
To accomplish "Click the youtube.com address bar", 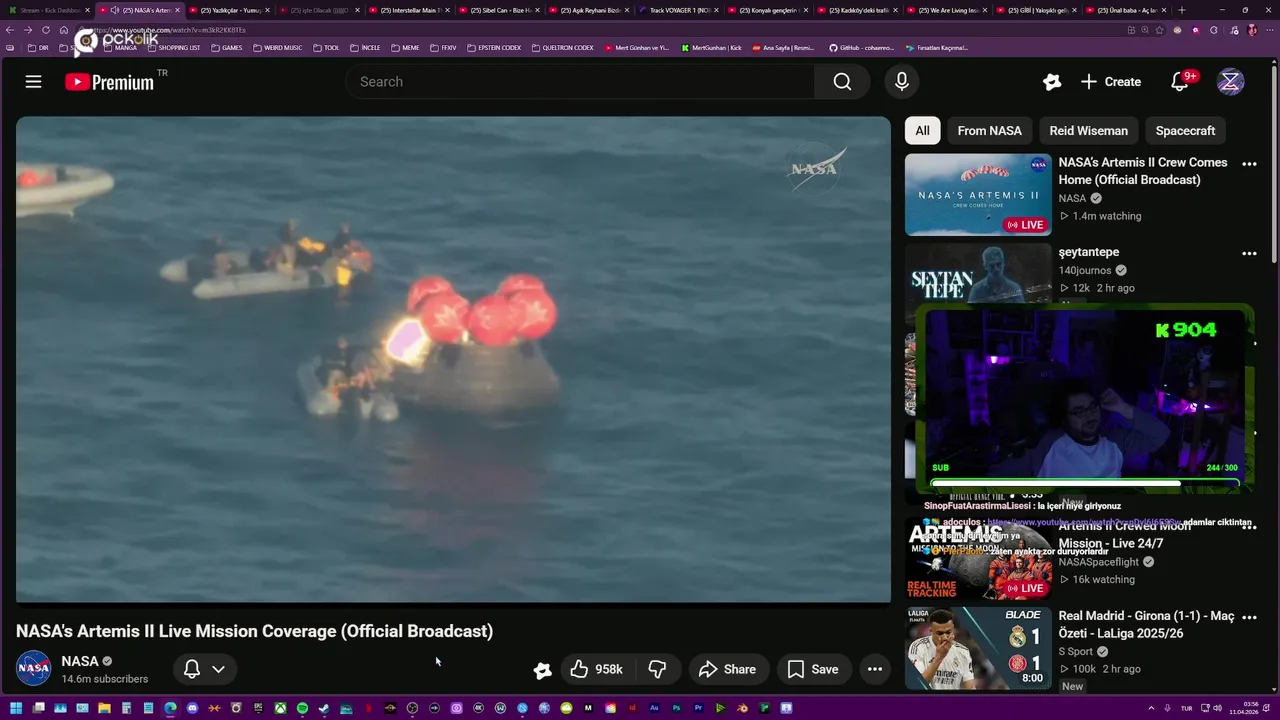I will [x=600, y=30].
